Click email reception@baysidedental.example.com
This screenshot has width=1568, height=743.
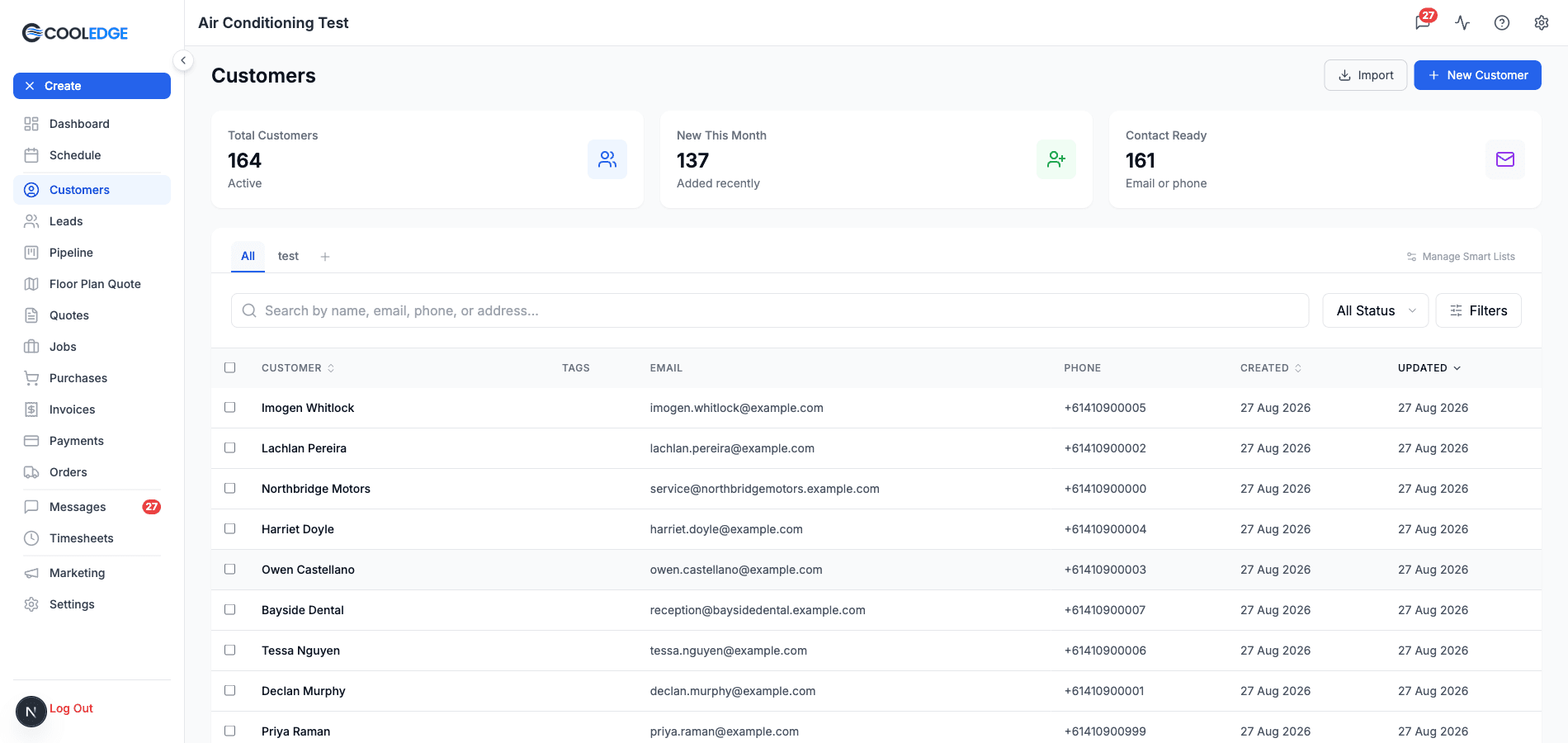[758, 610]
